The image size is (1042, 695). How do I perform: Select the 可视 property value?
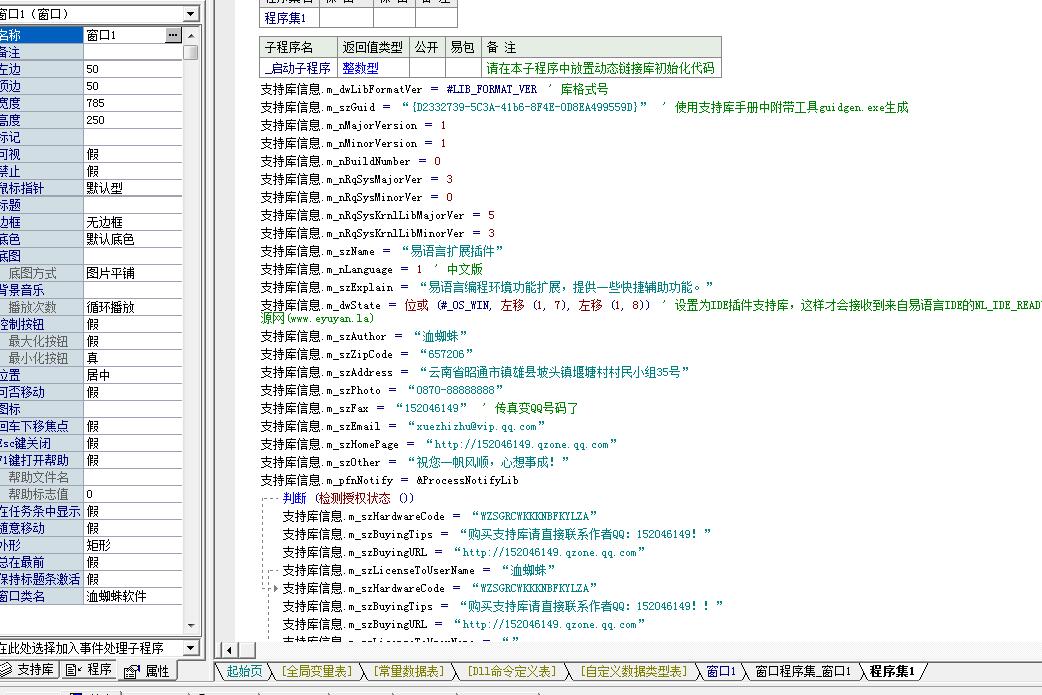click(133, 154)
